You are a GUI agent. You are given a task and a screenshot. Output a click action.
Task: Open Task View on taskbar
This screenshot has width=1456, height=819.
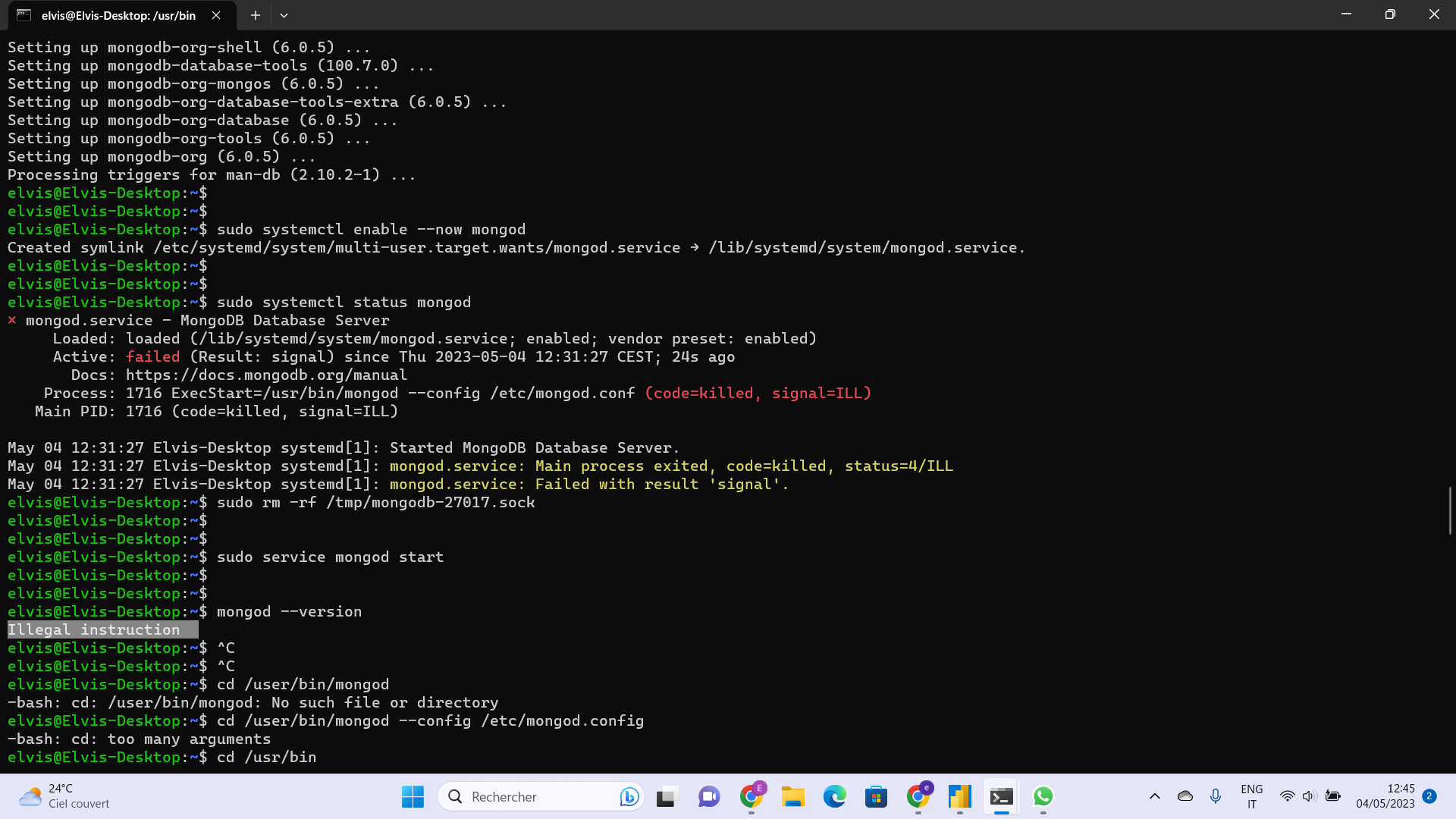(666, 796)
